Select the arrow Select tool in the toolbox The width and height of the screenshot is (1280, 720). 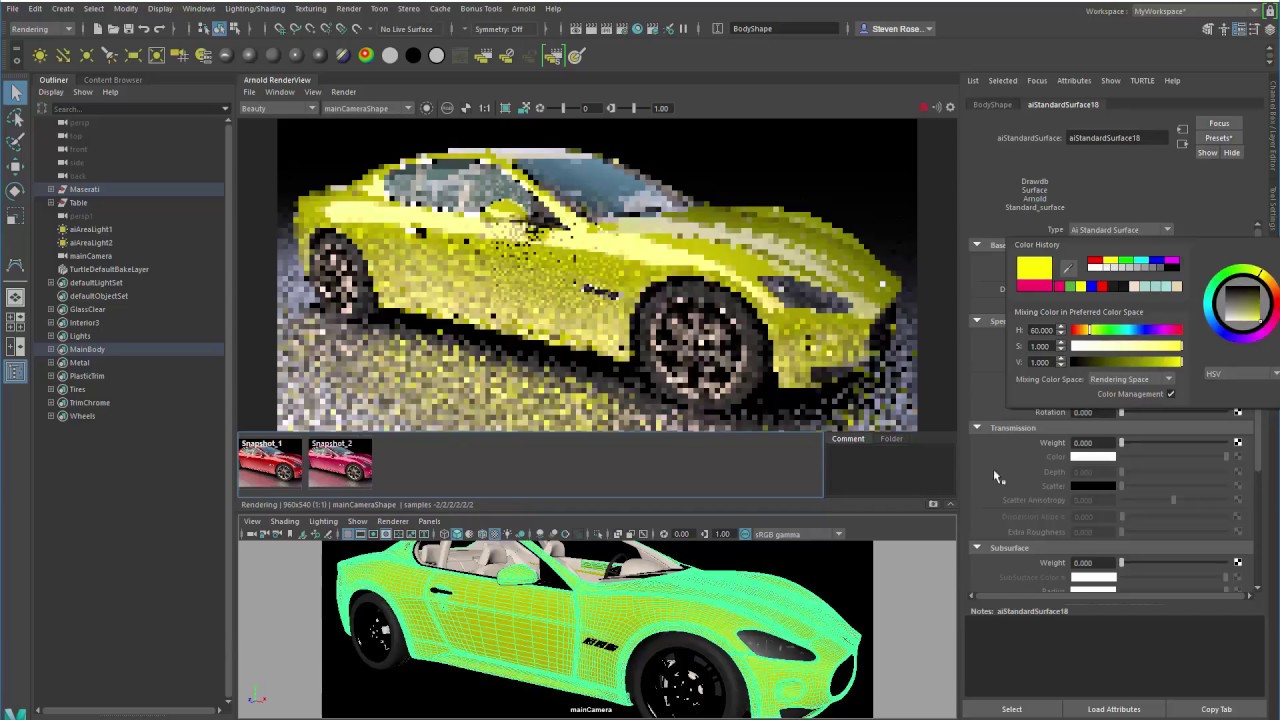pyautogui.click(x=15, y=93)
